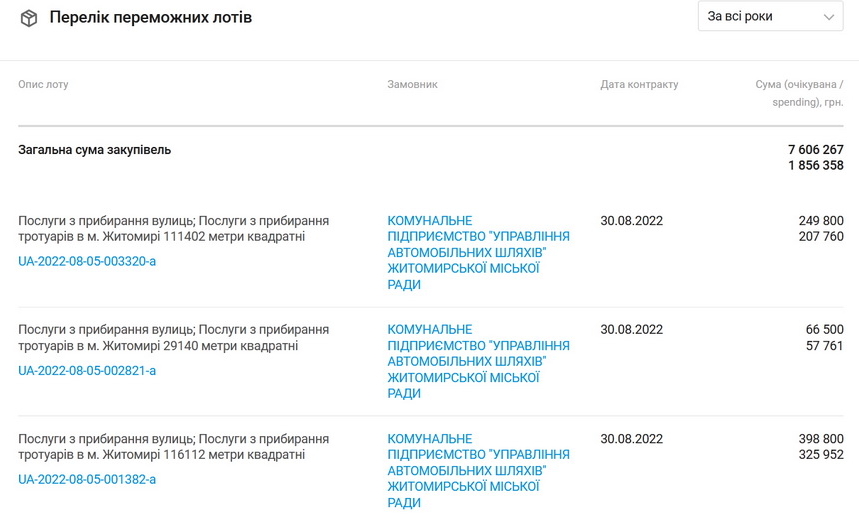Click the total amount 7 606 267
The height and width of the screenshot is (518, 859).
[815, 150]
